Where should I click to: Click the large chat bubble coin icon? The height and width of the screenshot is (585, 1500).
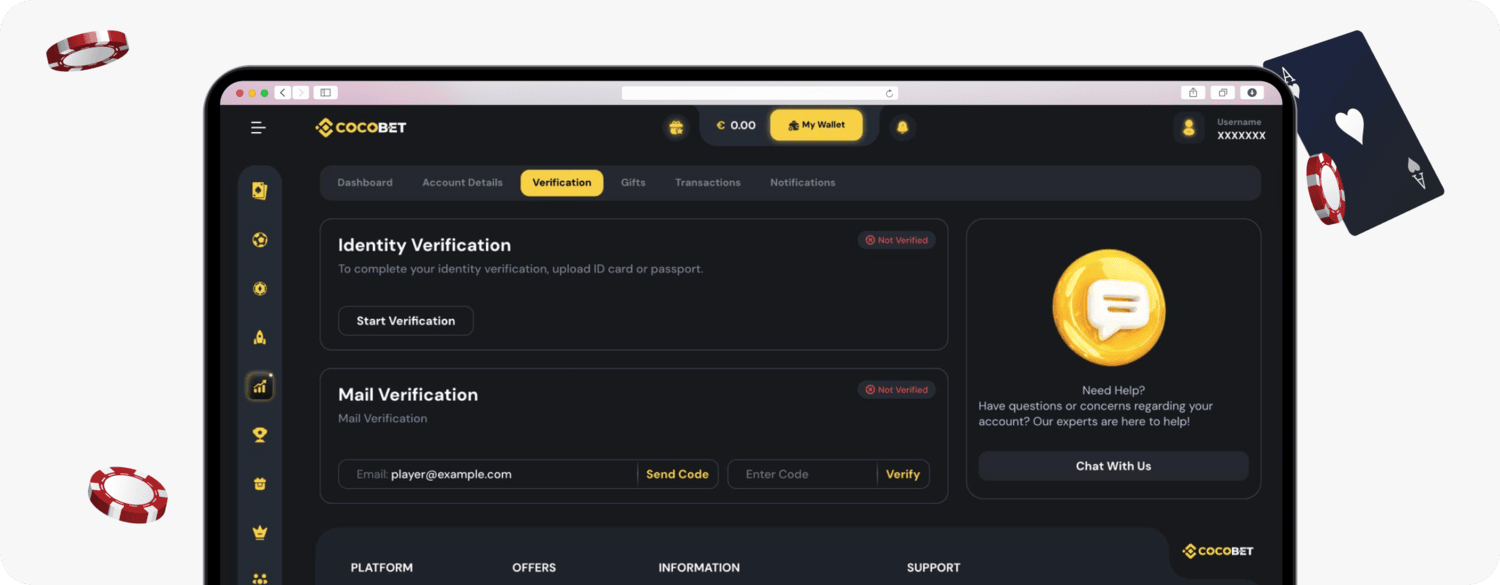1109,308
